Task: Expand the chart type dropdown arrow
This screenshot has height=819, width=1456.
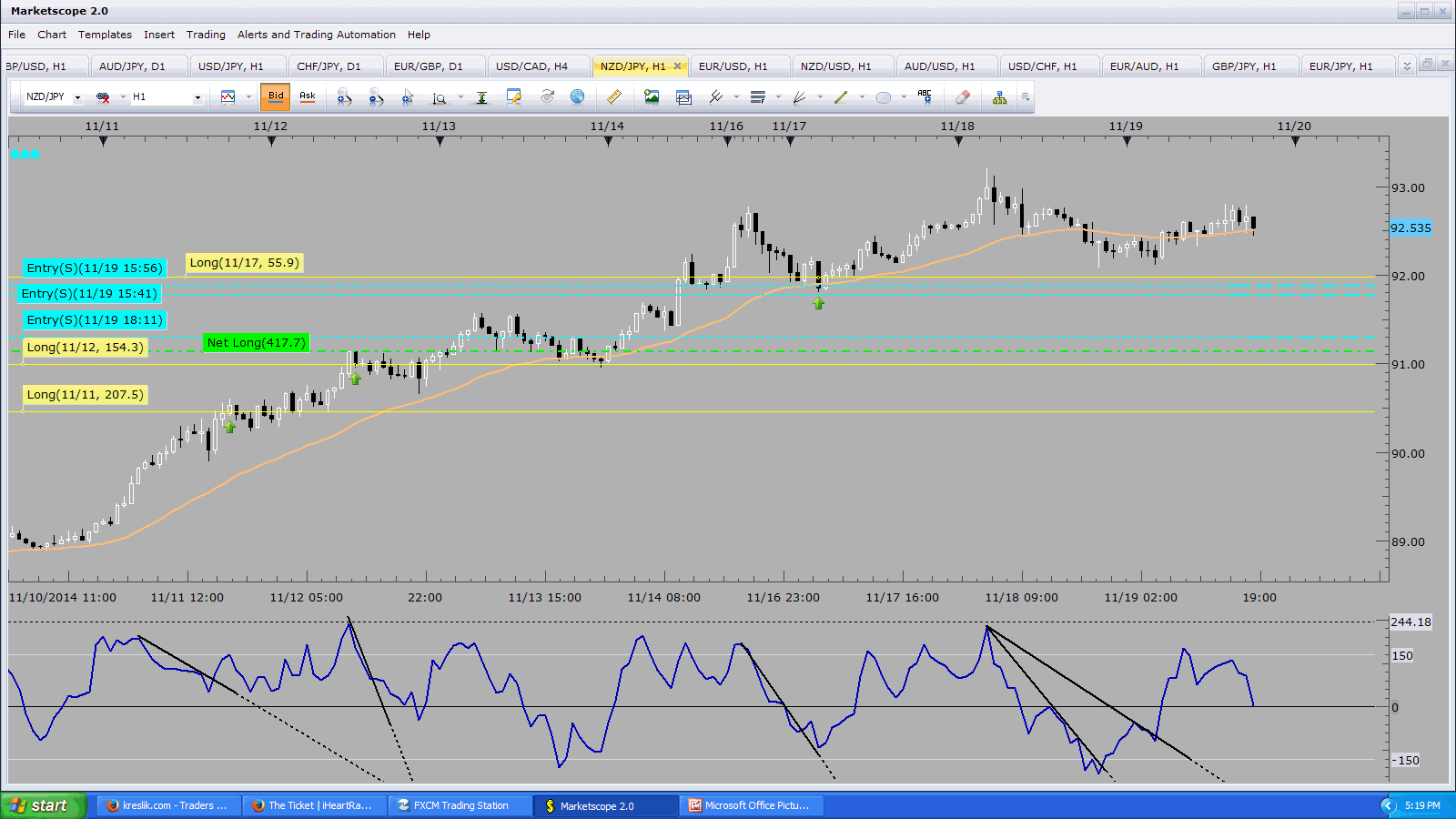Action: coord(248,97)
